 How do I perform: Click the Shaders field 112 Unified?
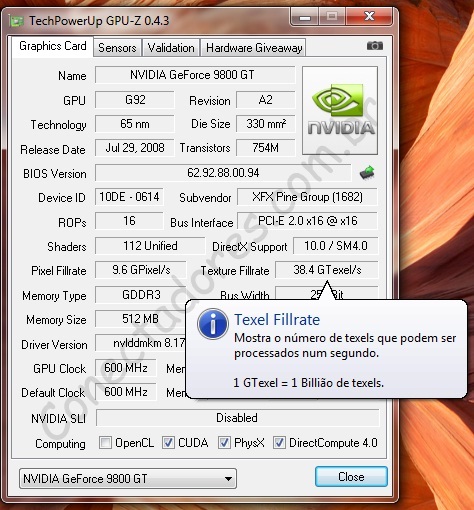(150, 246)
